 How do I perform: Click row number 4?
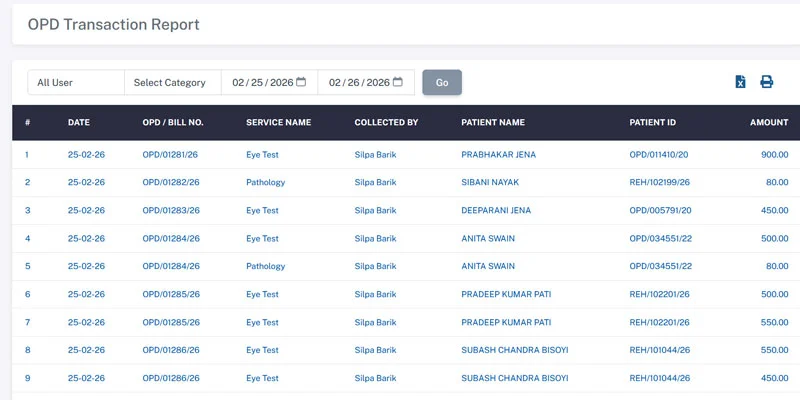pyautogui.click(x=28, y=238)
